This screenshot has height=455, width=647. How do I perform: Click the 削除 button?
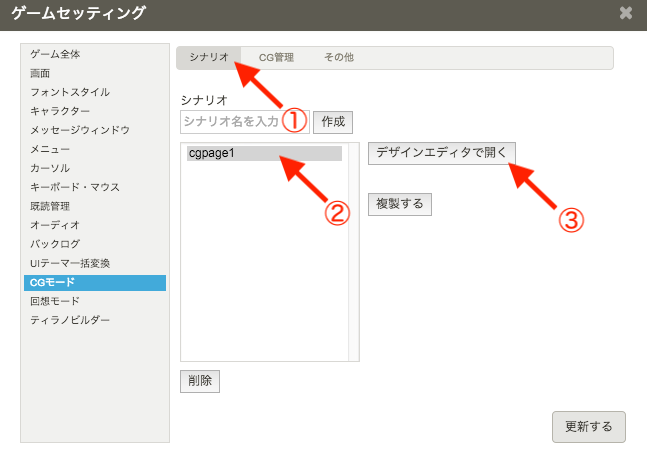point(199,381)
